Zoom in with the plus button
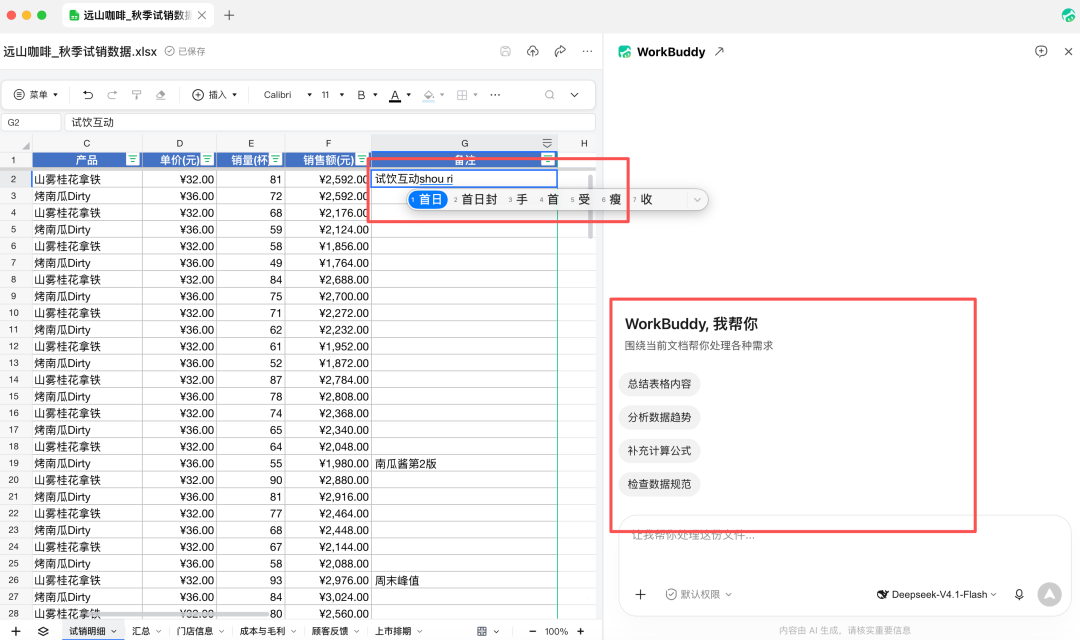The height and width of the screenshot is (640, 1080). click(x=581, y=631)
